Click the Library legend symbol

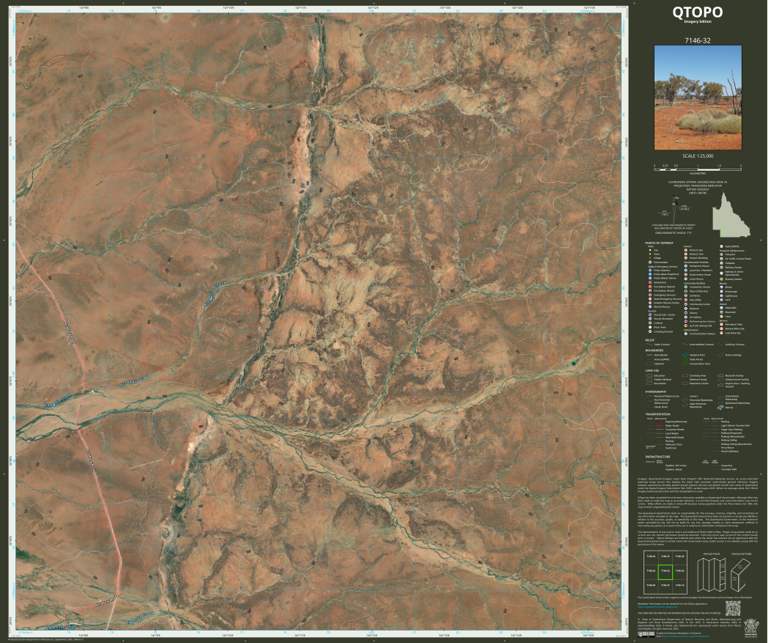pyautogui.click(x=686, y=312)
